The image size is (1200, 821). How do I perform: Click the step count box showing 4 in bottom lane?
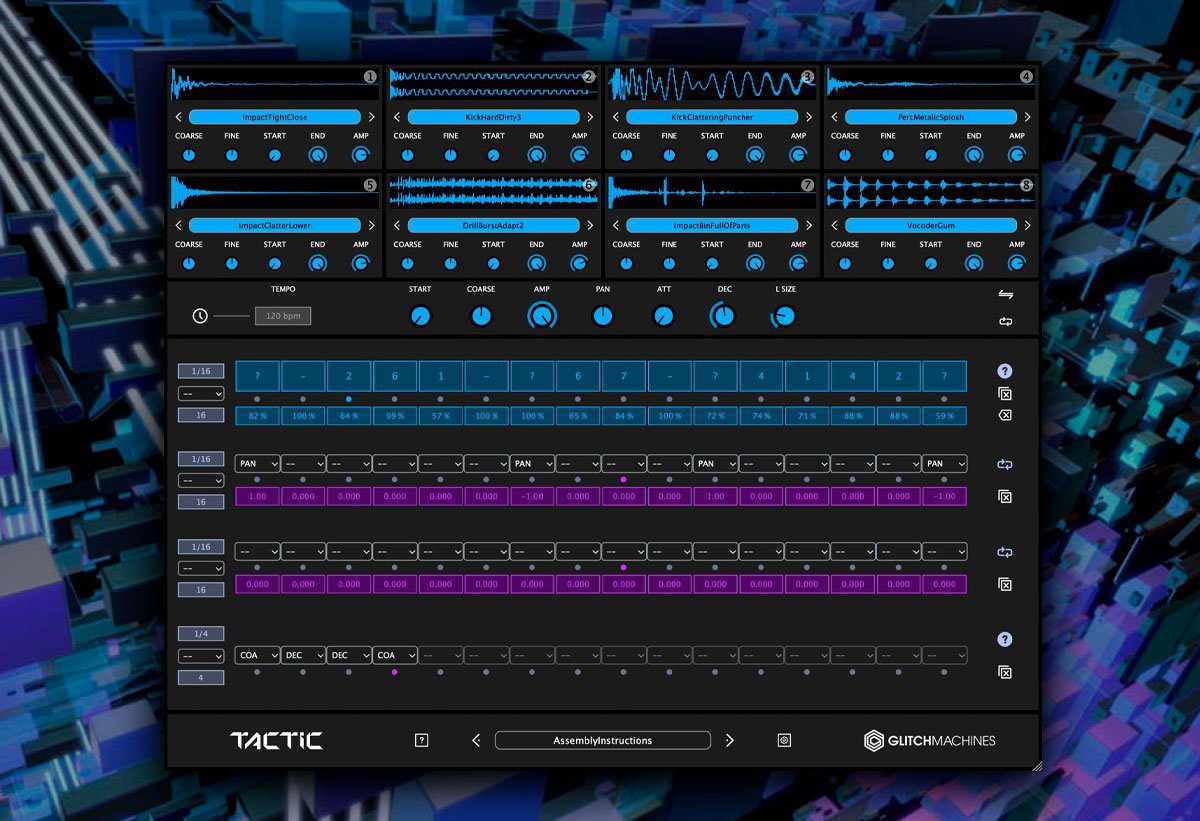[x=201, y=678]
